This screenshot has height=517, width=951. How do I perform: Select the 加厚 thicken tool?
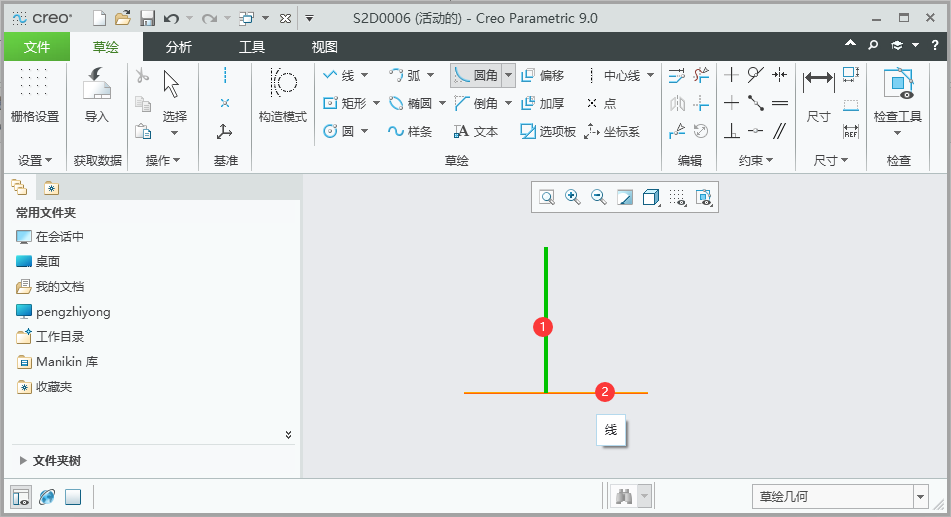tap(543, 103)
